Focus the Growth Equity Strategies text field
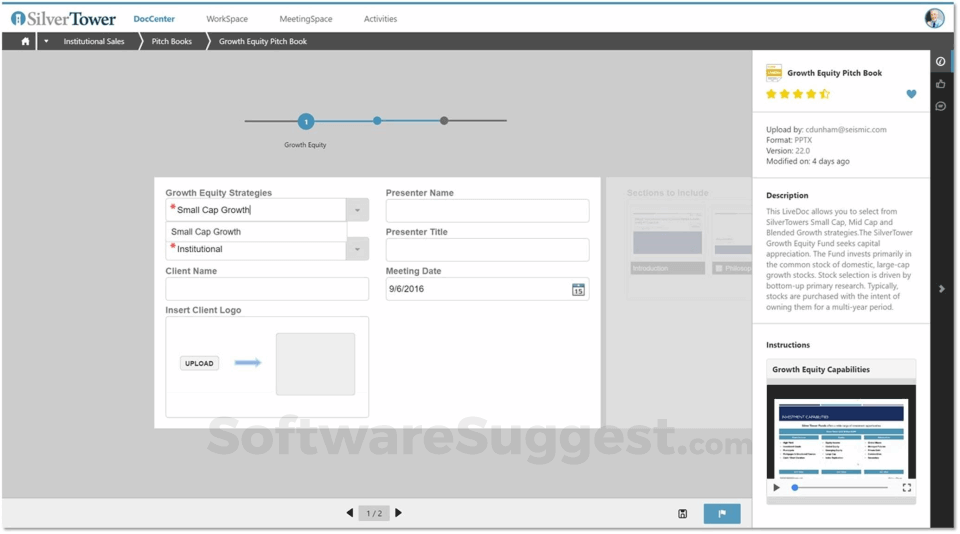Image resolution: width=960 pixels, height=534 pixels. [x=256, y=210]
